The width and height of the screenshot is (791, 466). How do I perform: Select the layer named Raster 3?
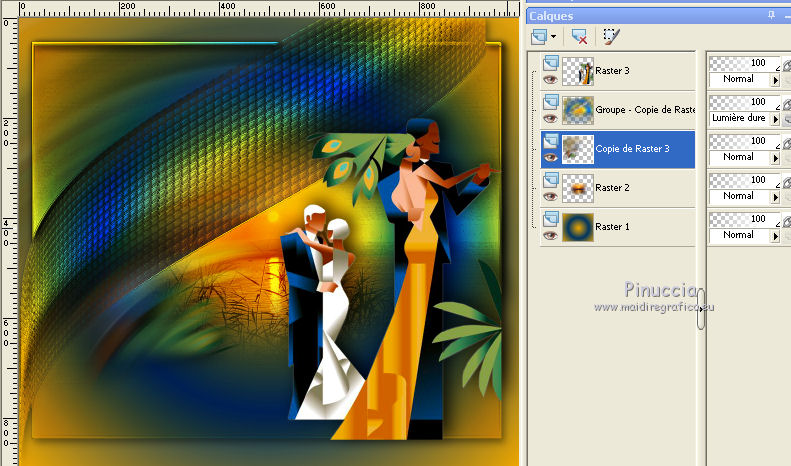612,71
